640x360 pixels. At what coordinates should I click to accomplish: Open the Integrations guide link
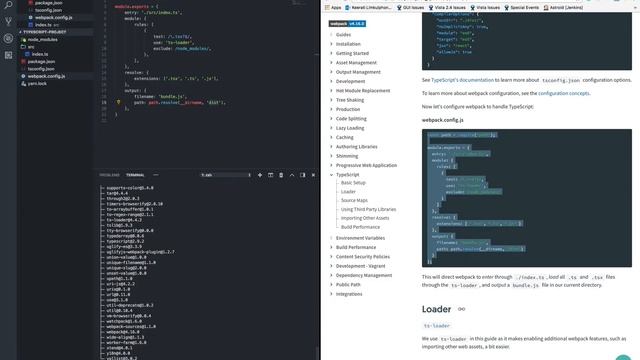(349, 294)
